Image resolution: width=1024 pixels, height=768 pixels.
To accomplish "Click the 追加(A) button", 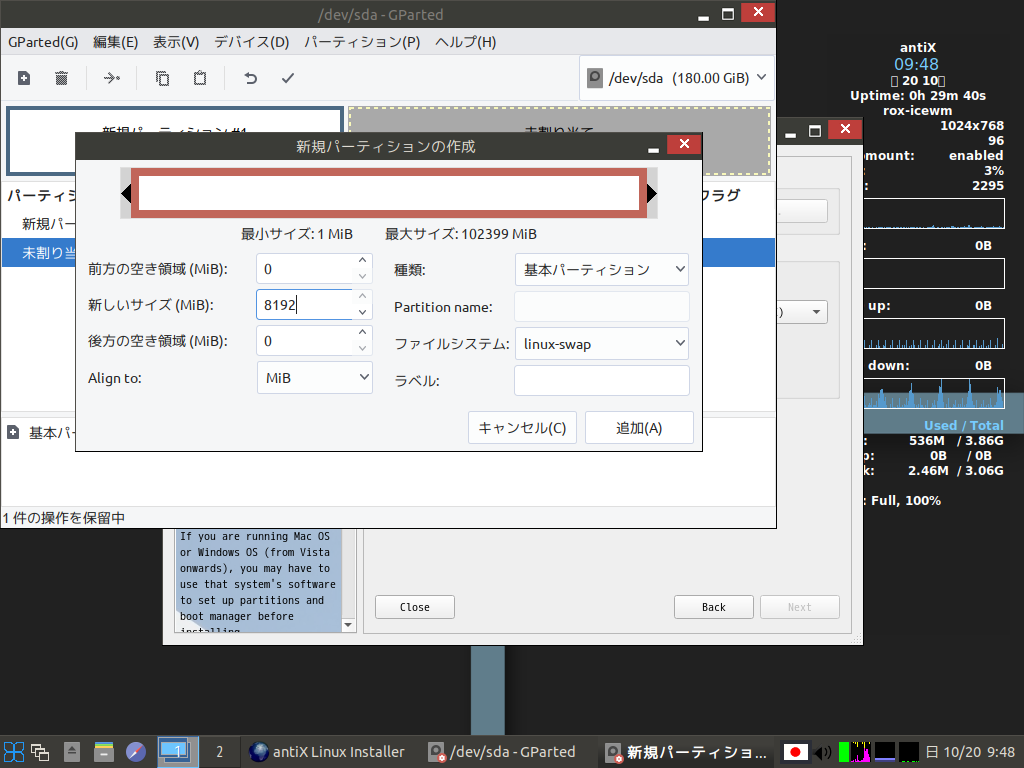I will coord(639,428).
